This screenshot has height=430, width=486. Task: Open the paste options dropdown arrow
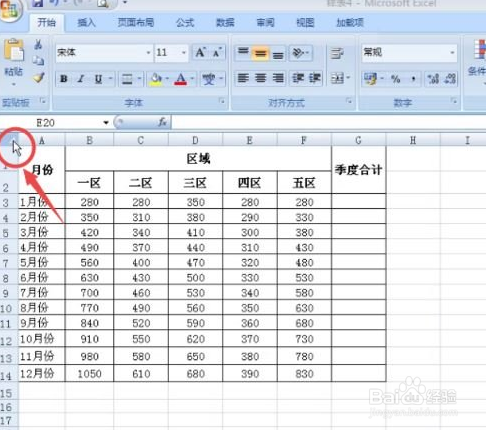14,84
